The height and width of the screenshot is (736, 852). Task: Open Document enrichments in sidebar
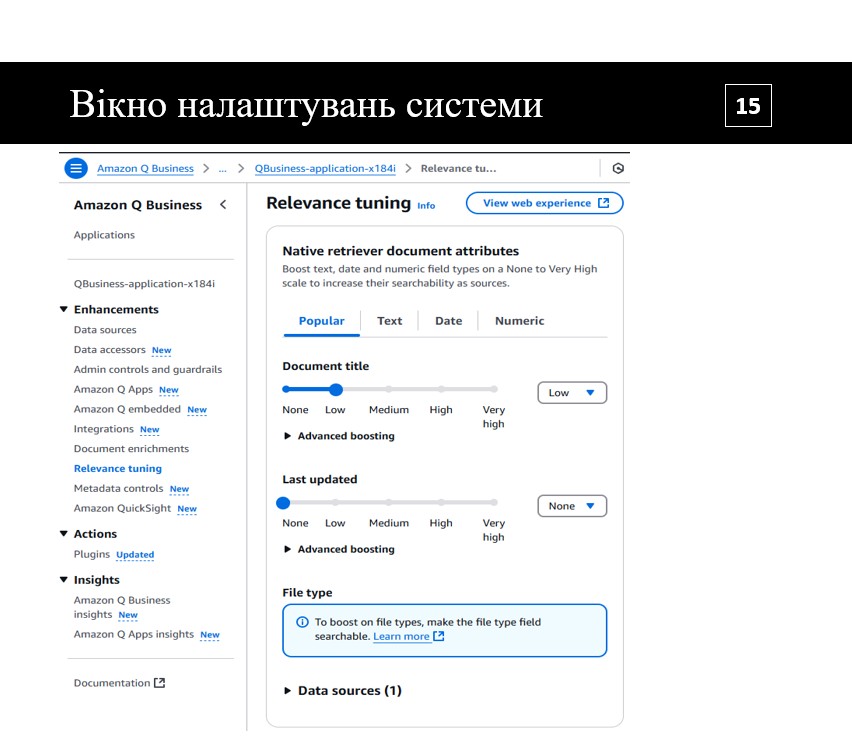(131, 449)
